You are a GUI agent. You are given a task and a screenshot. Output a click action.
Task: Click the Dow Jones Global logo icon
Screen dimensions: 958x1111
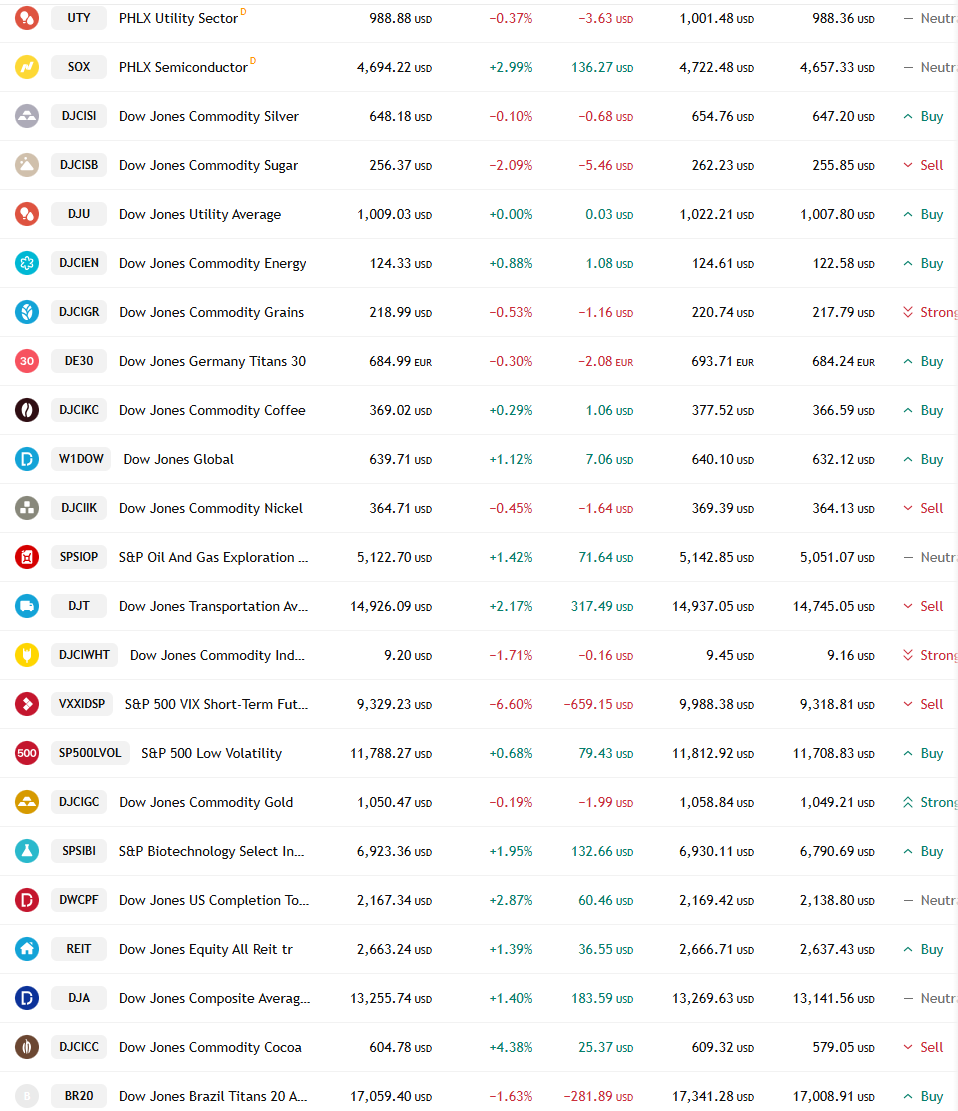coord(27,458)
